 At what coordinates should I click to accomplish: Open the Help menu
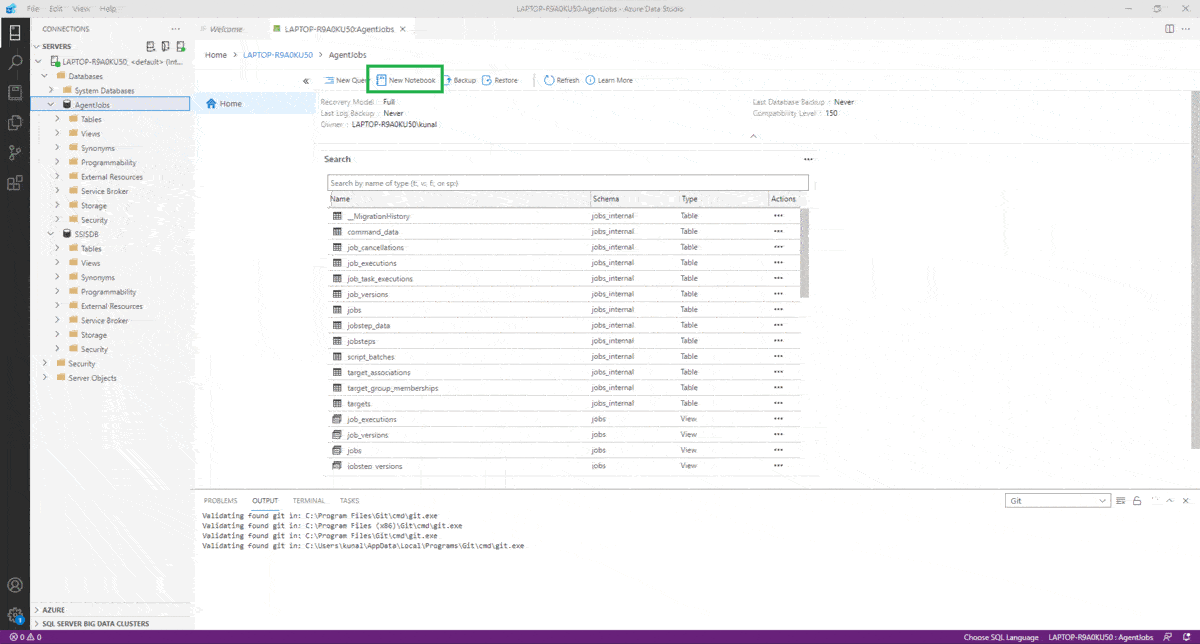[108, 8]
